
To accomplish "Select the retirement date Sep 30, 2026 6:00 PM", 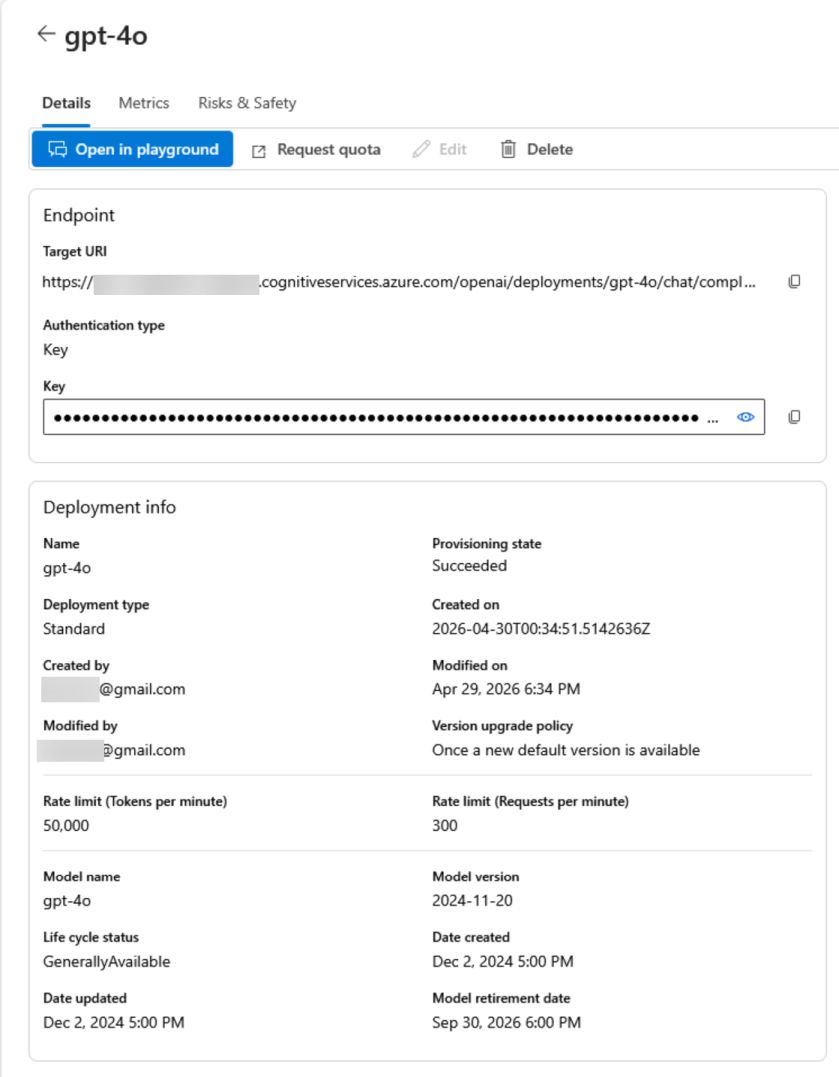I will (506, 1023).
